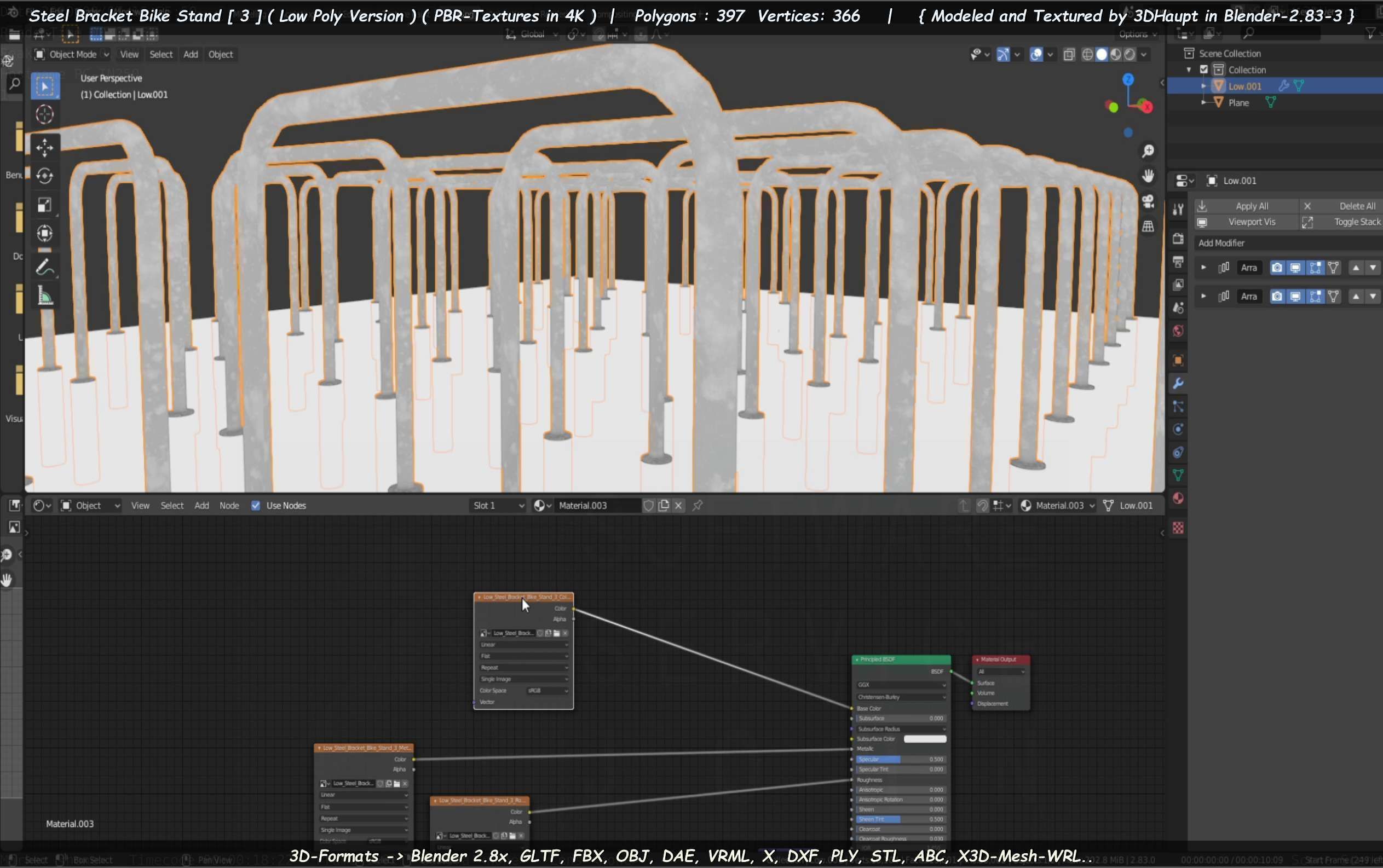
Task: Select the Measure tool
Action: [x=44, y=296]
